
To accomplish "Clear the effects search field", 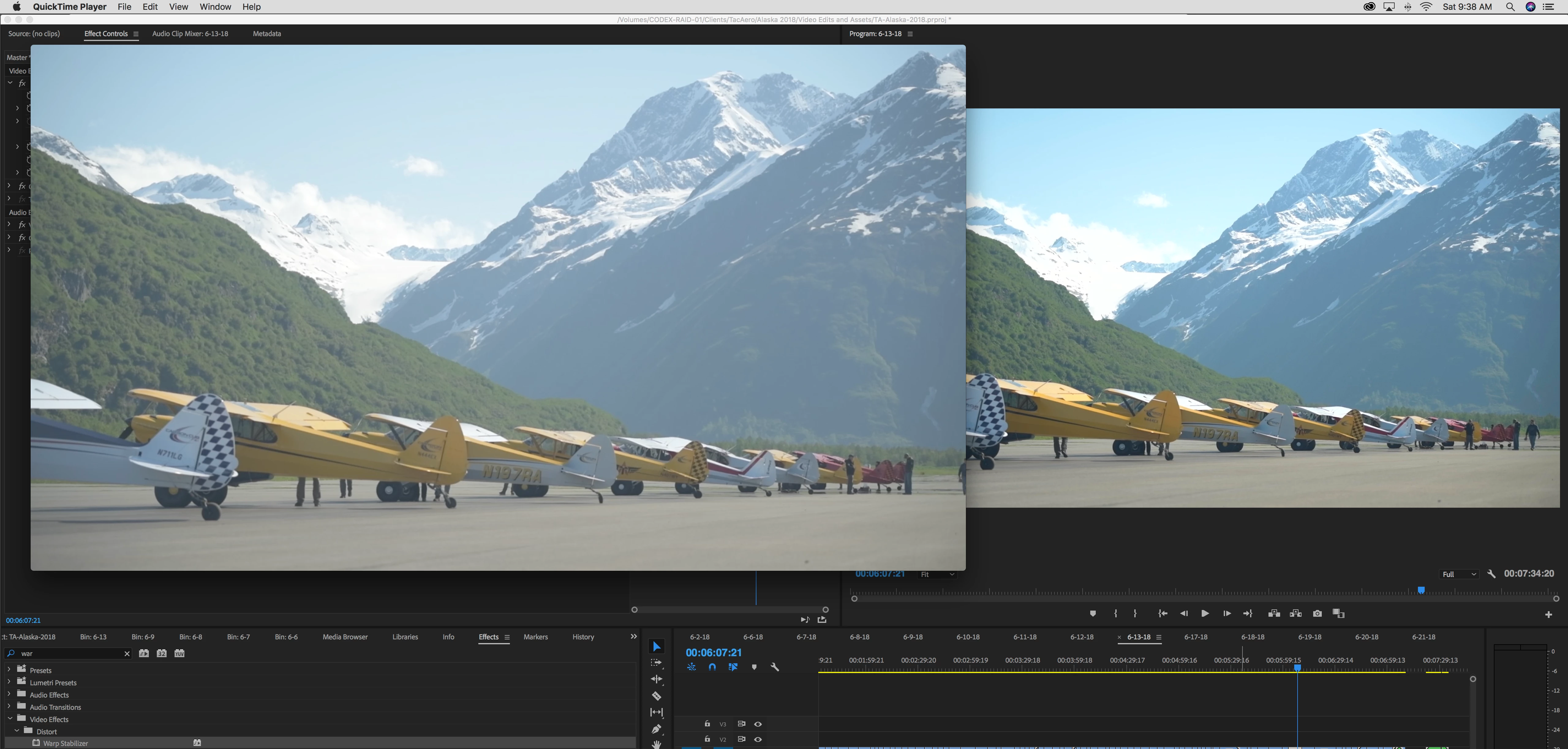I will (x=126, y=653).
